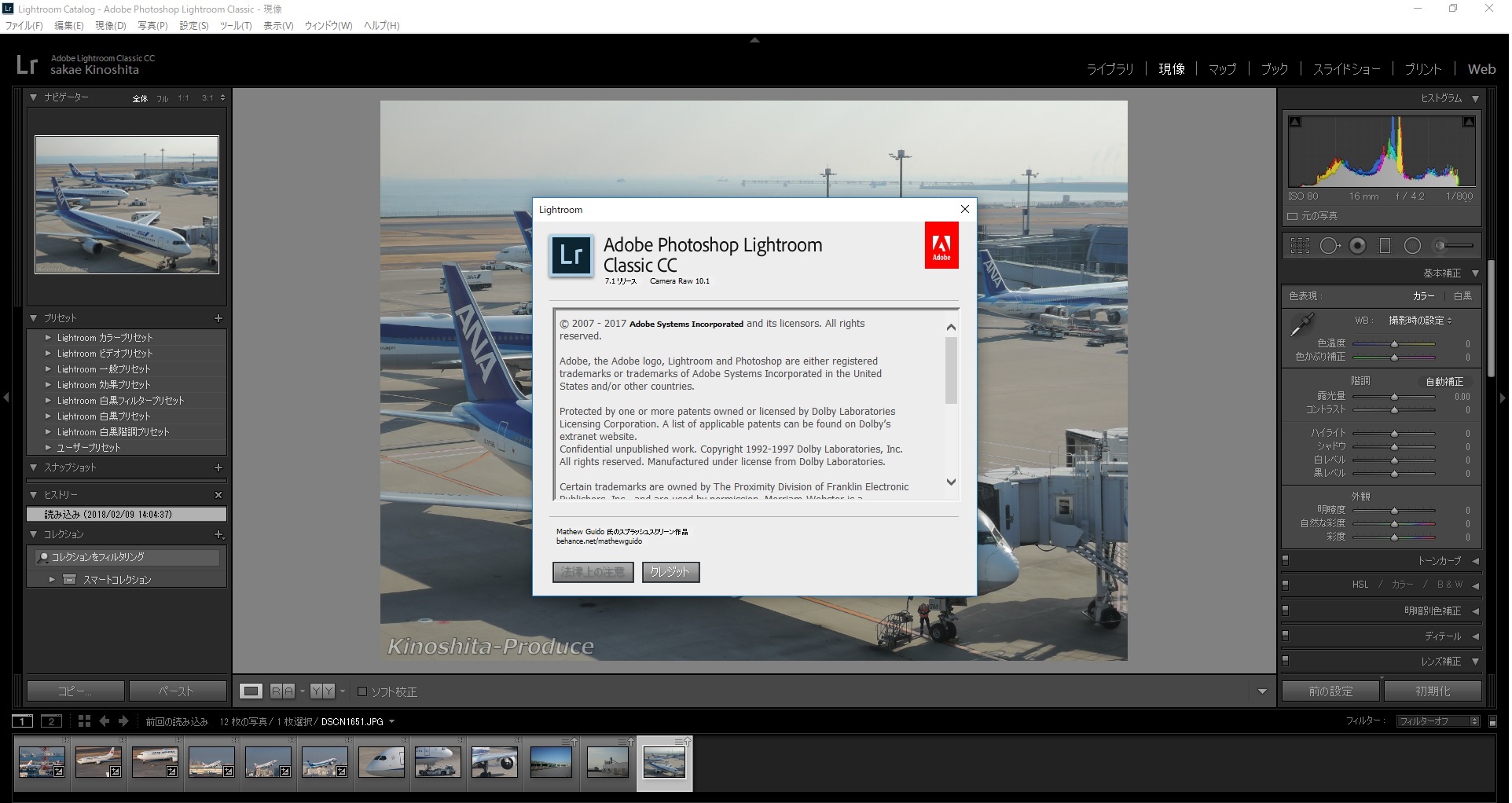Image resolution: width=1512 pixels, height=803 pixels.
Task: Toggle the トーンカーブ panel switch
Action: [1286, 561]
